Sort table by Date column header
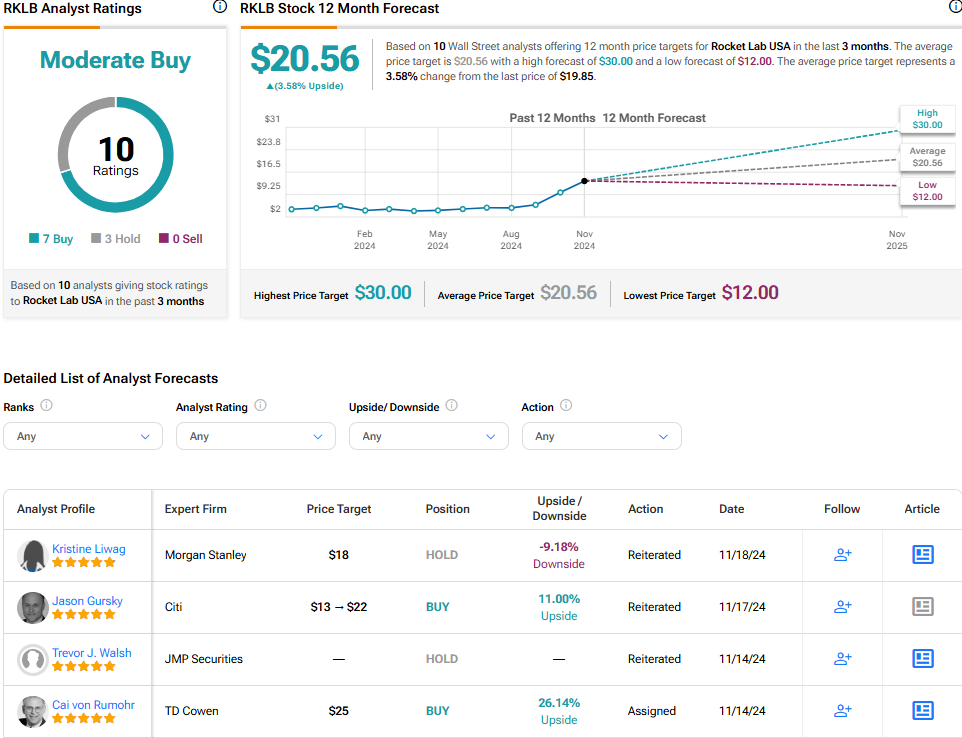962x738 pixels. [x=731, y=509]
